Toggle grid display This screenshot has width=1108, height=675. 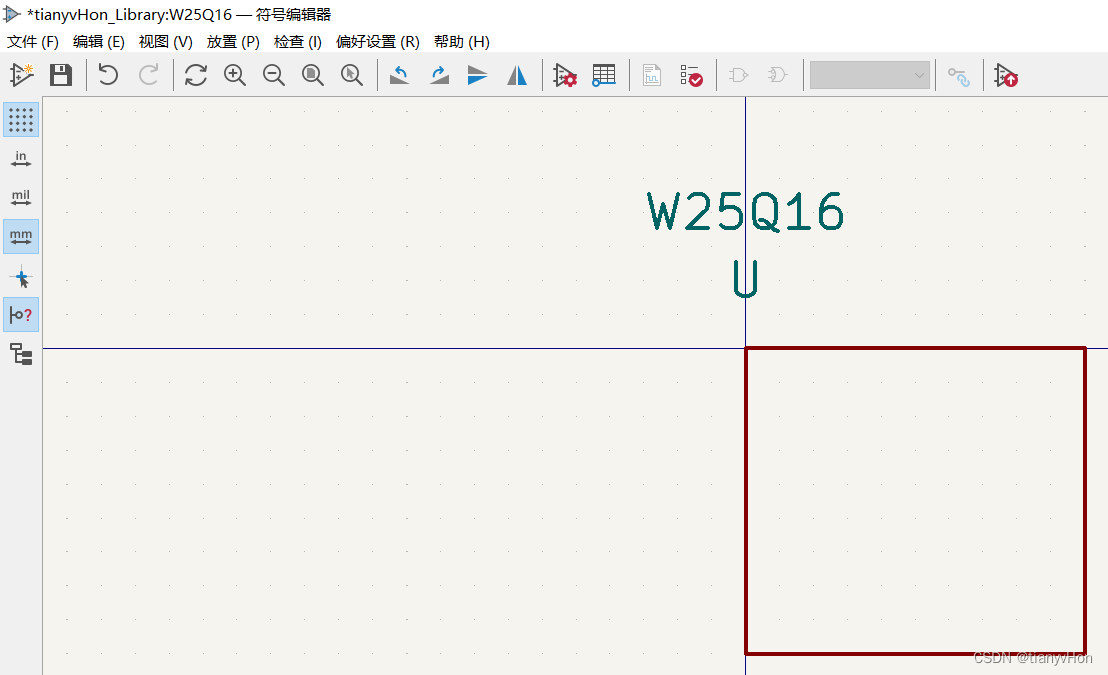(21, 119)
